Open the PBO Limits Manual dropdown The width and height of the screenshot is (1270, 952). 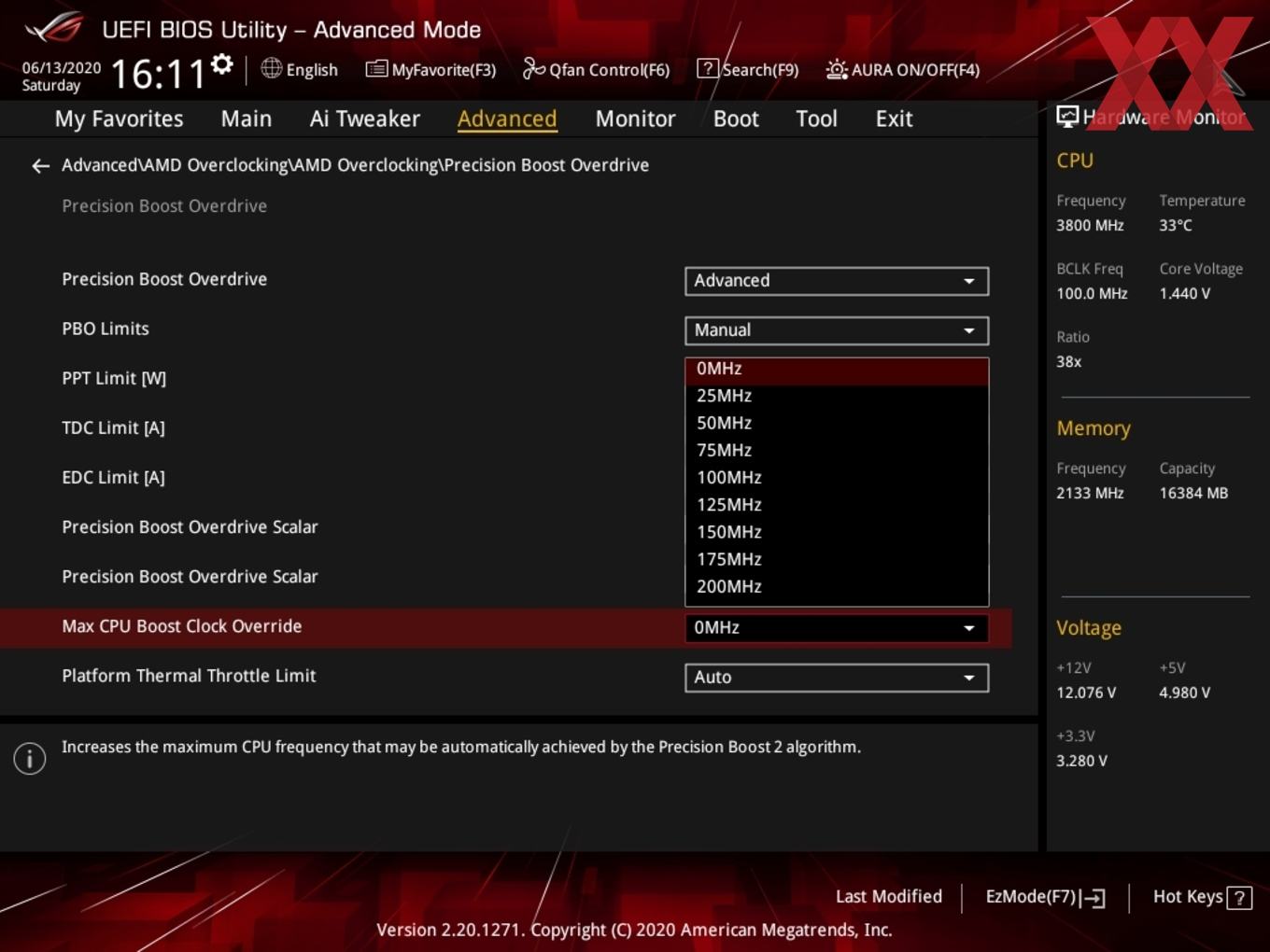(x=837, y=330)
